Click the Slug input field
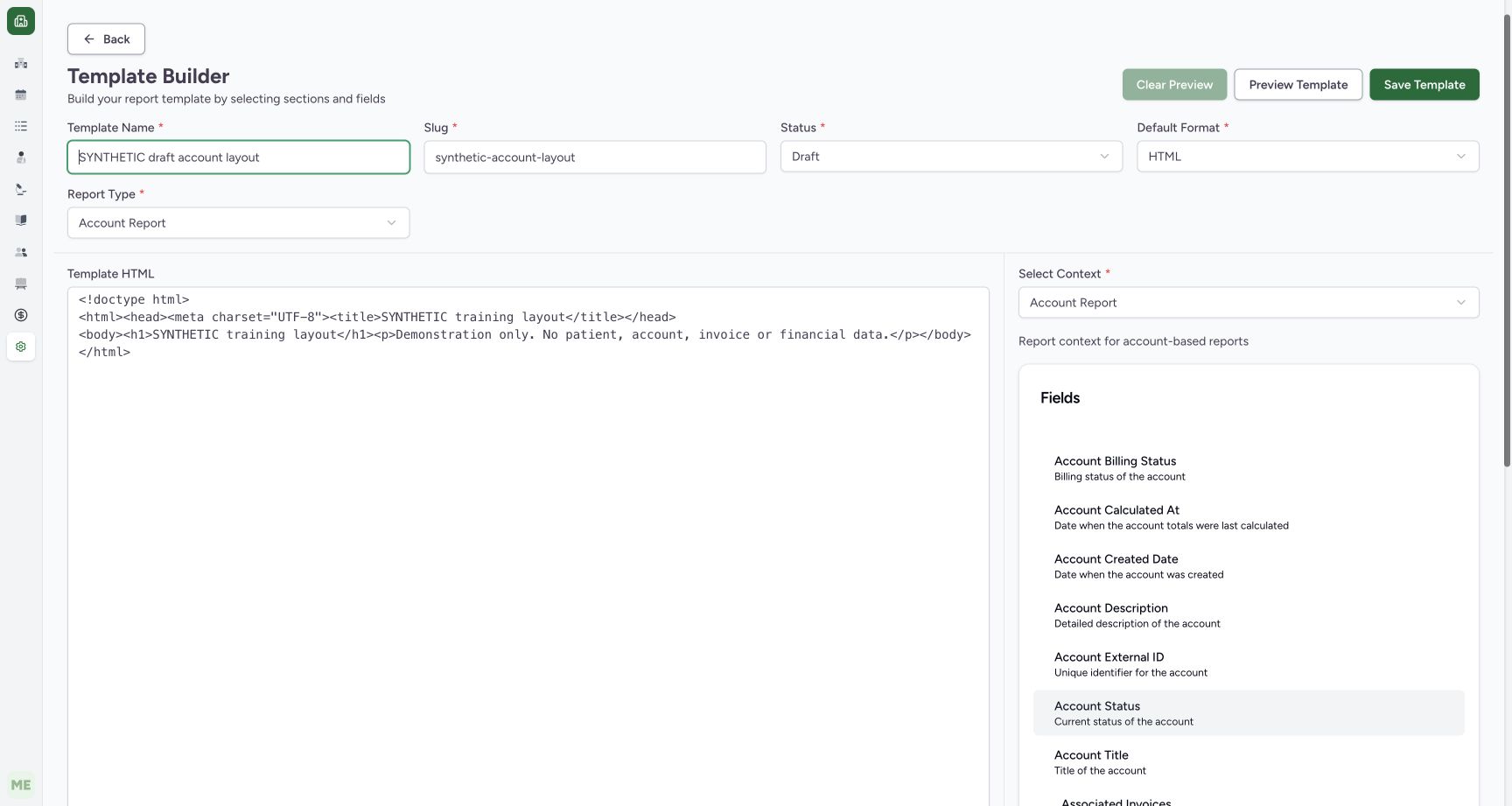The image size is (1512, 806). pyautogui.click(x=595, y=158)
